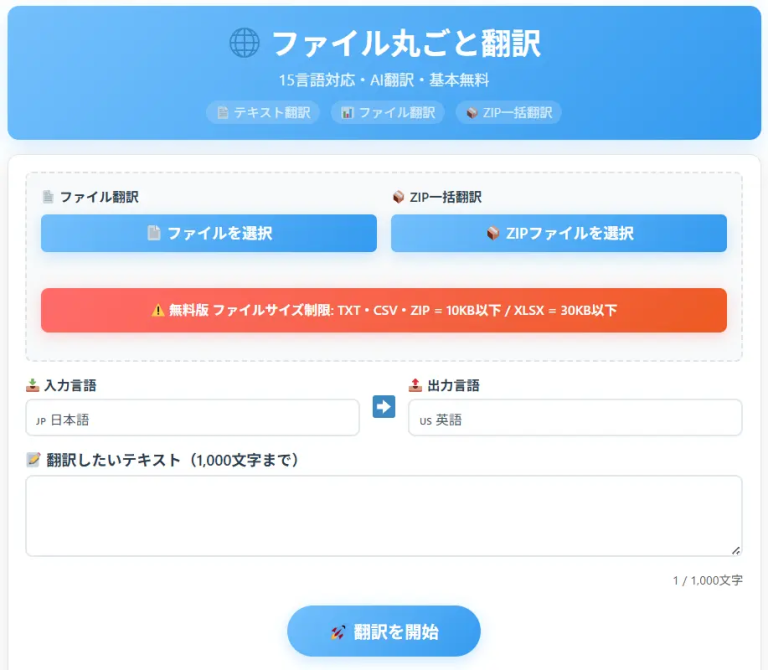Image resolution: width=768 pixels, height=670 pixels.
Task: Click the inbox icon beside 入力言語
Action: [x=33, y=385]
